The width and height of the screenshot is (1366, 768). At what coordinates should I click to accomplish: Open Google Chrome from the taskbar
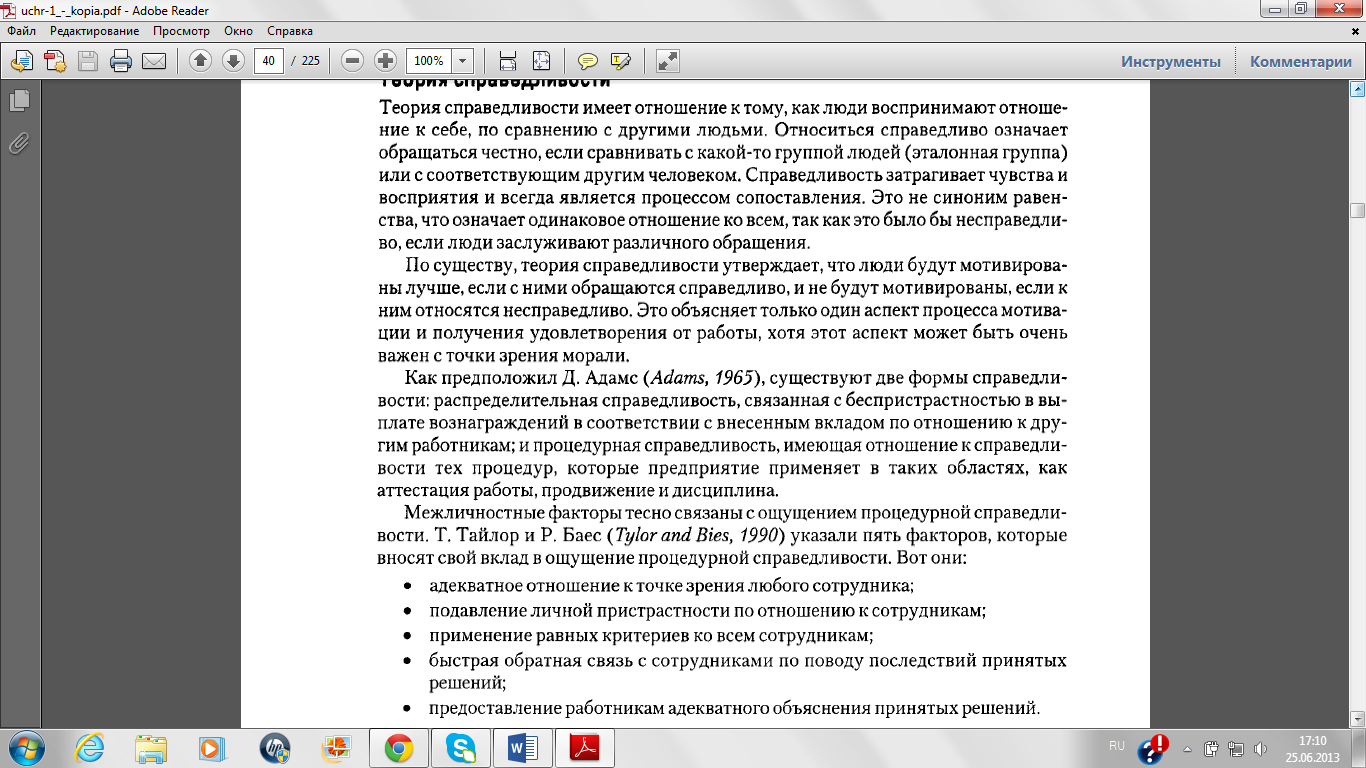[x=399, y=747]
